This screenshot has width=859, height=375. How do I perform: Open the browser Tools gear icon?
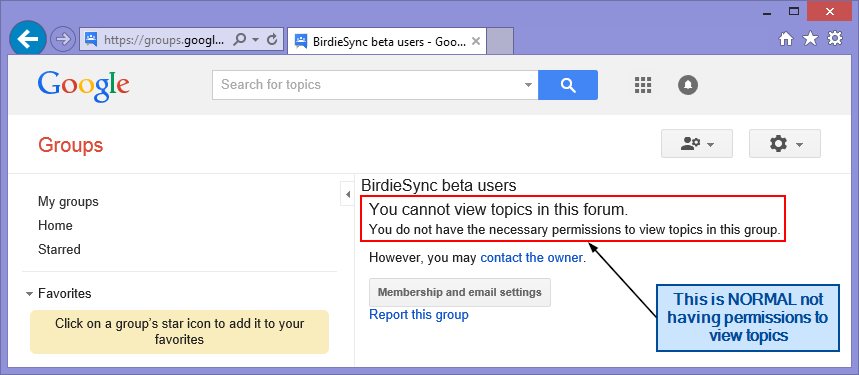(835, 38)
